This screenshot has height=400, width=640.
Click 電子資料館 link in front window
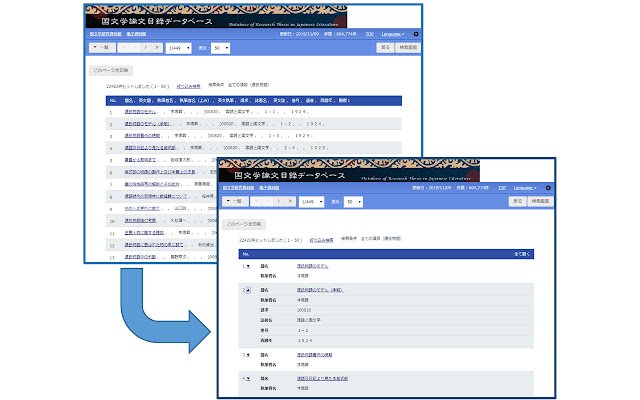[269, 188]
